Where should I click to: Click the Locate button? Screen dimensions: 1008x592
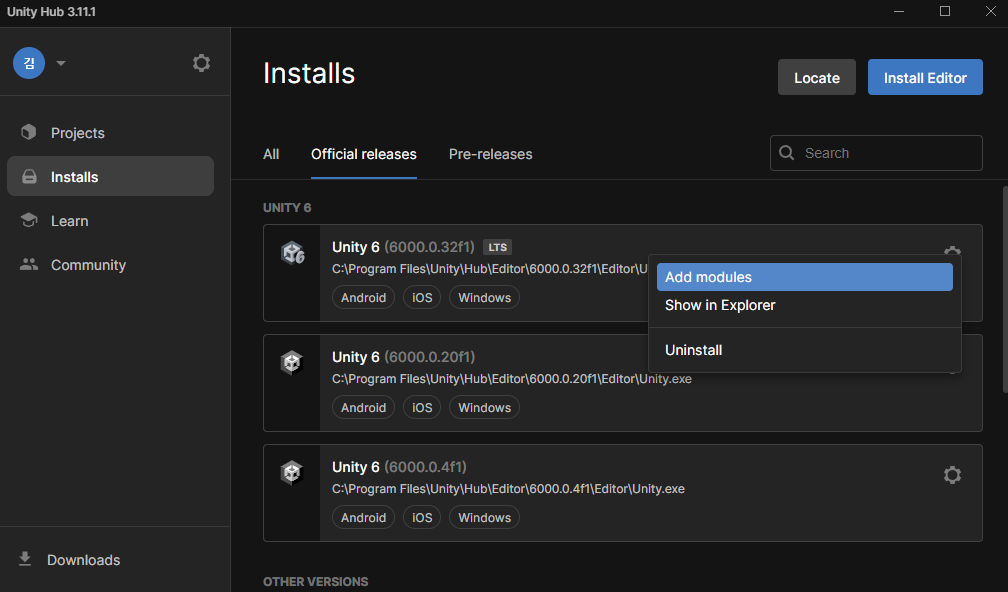816,77
